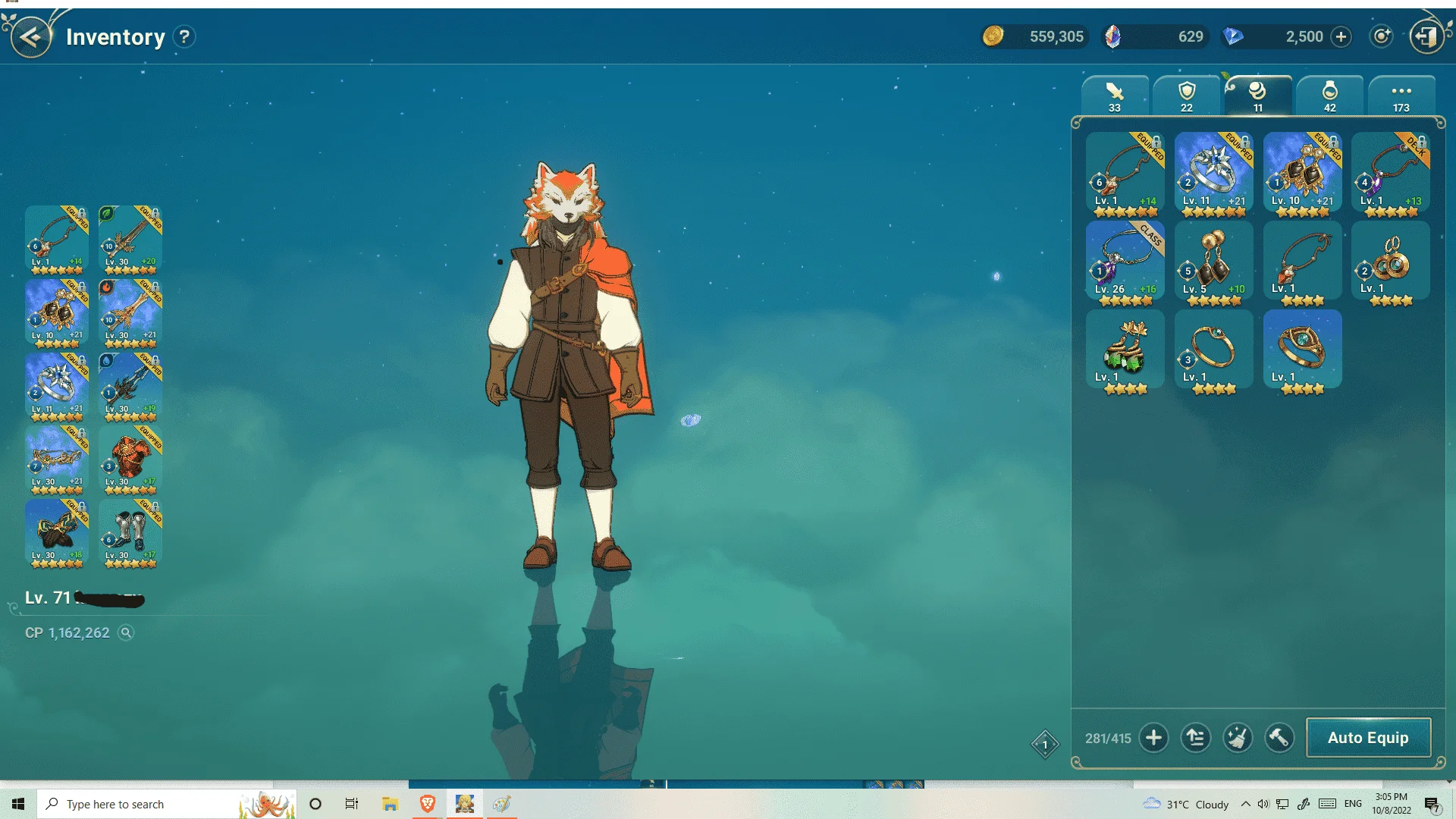Click the hammer forge icon
The width and height of the screenshot is (1456, 819).
tap(1279, 737)
